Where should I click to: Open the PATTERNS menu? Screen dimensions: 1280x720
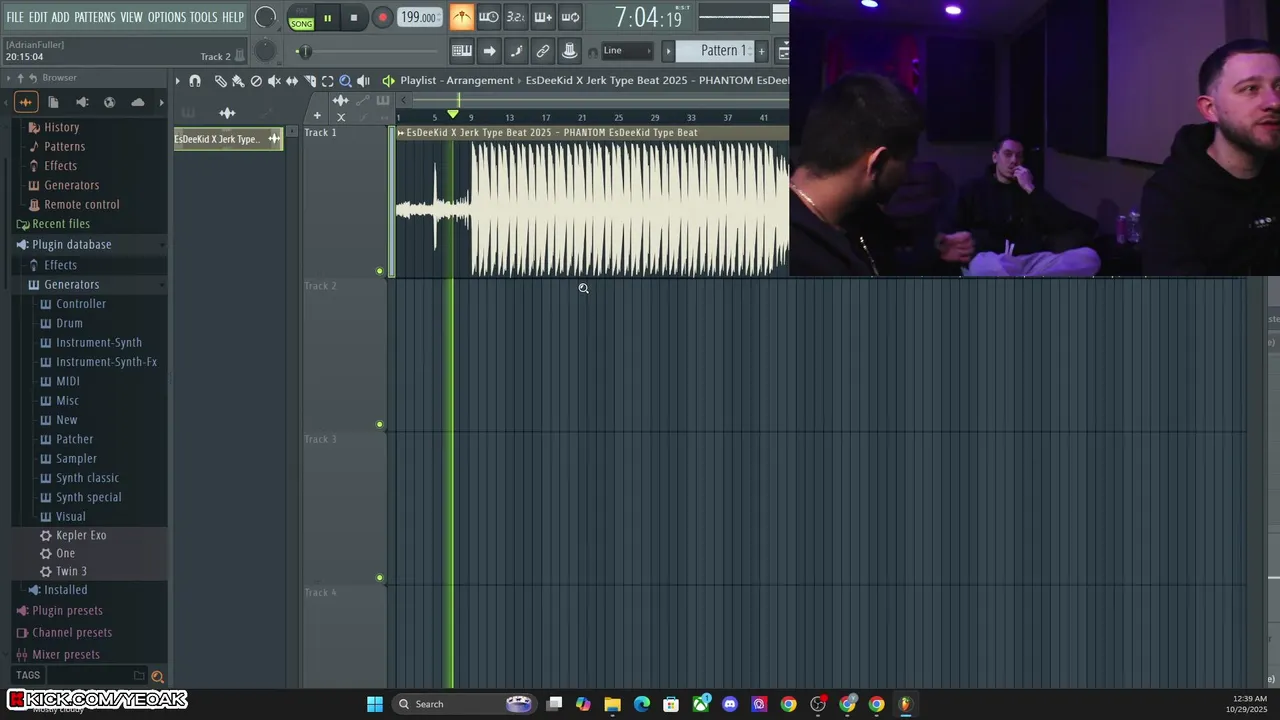(95, 17)
